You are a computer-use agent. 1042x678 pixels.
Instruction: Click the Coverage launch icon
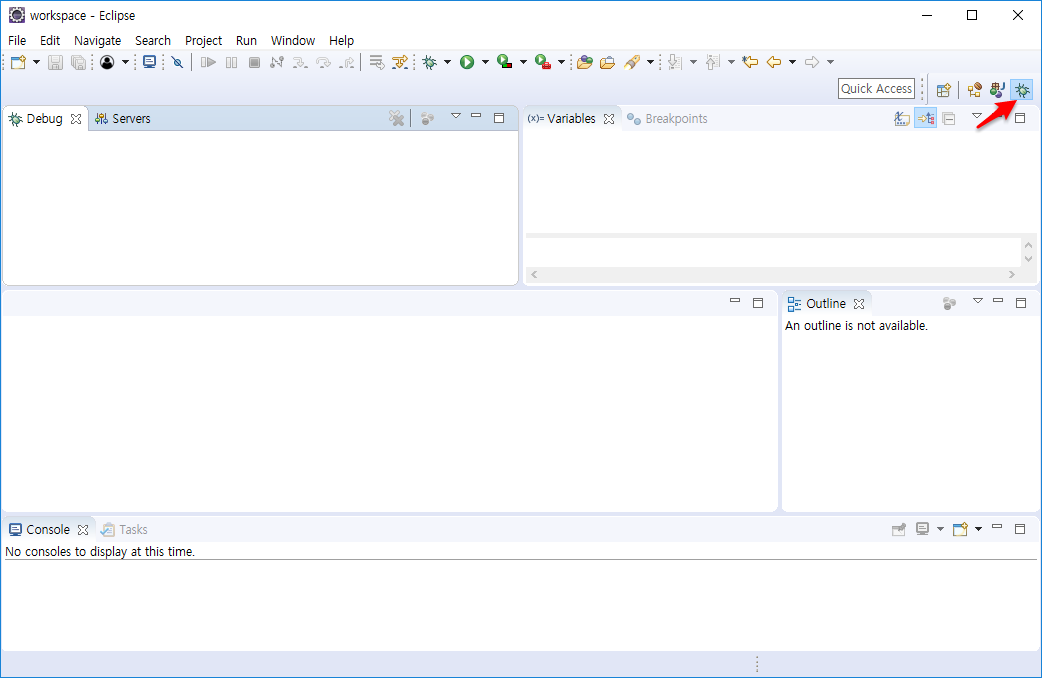505,62
